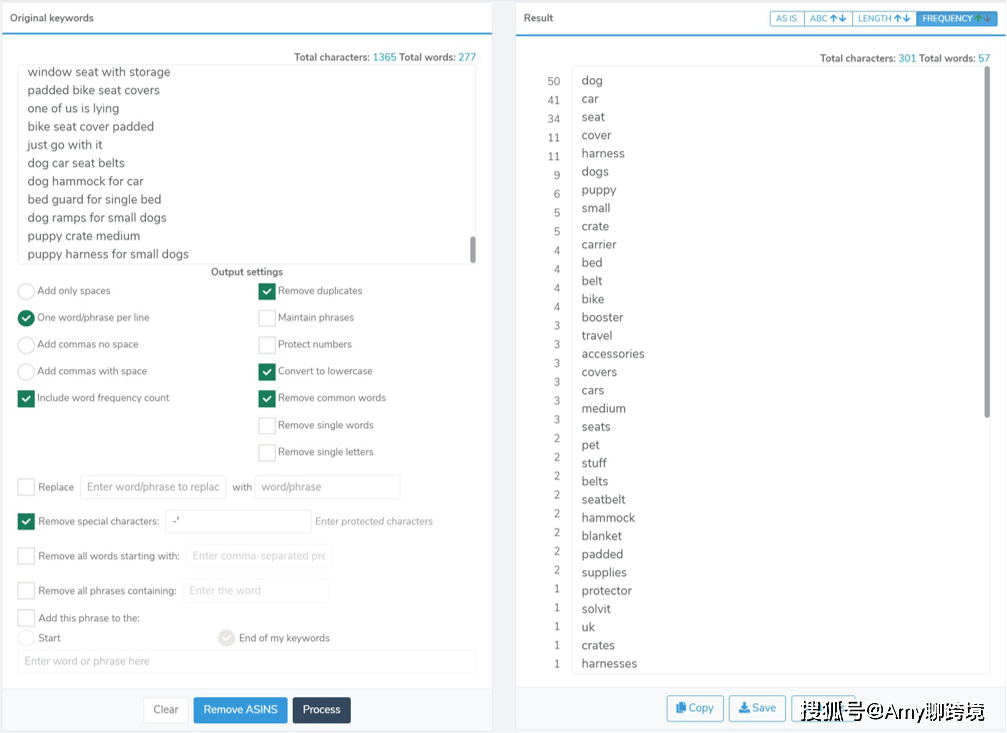The image size is (1007, 733).
Task: Click the replace word input field
Action: click(153, 487)
